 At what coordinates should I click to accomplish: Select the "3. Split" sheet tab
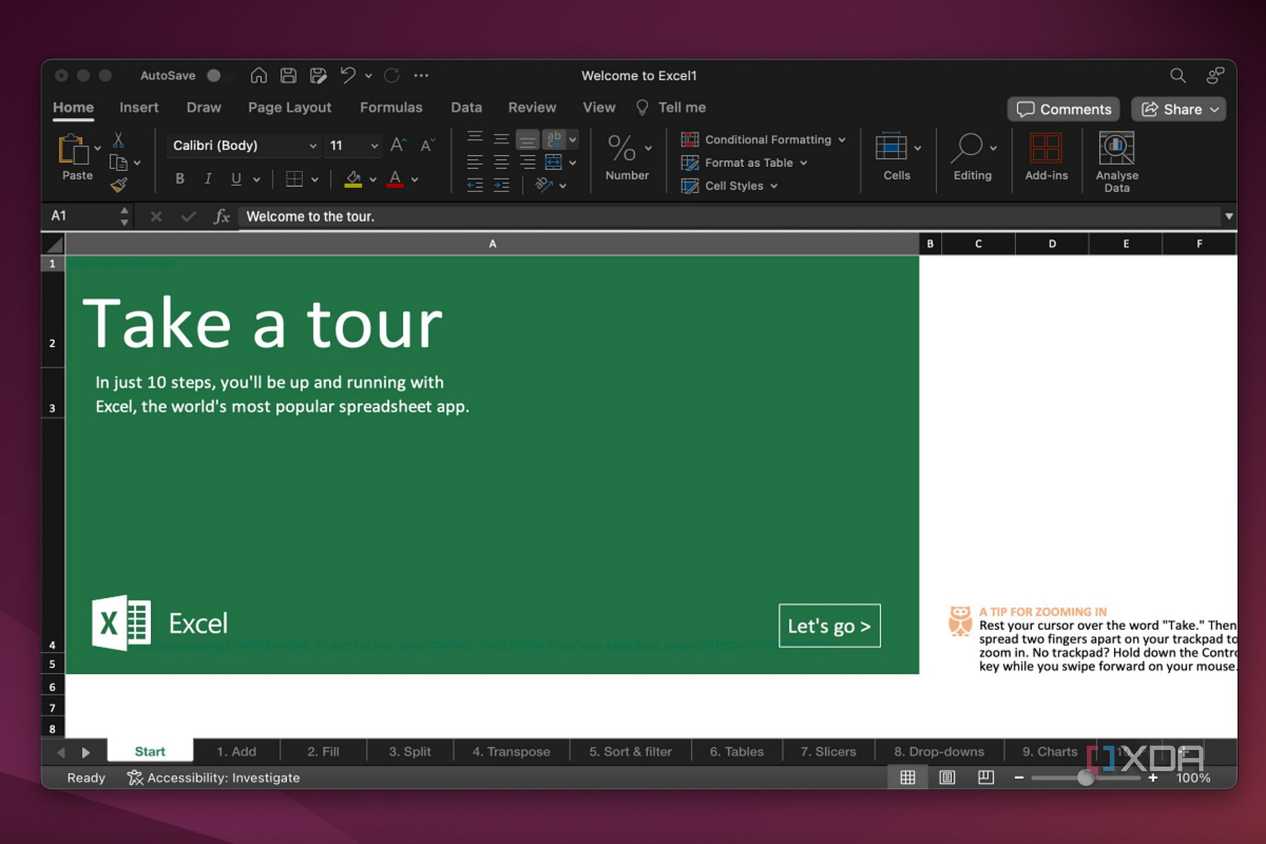click(410, 751)
